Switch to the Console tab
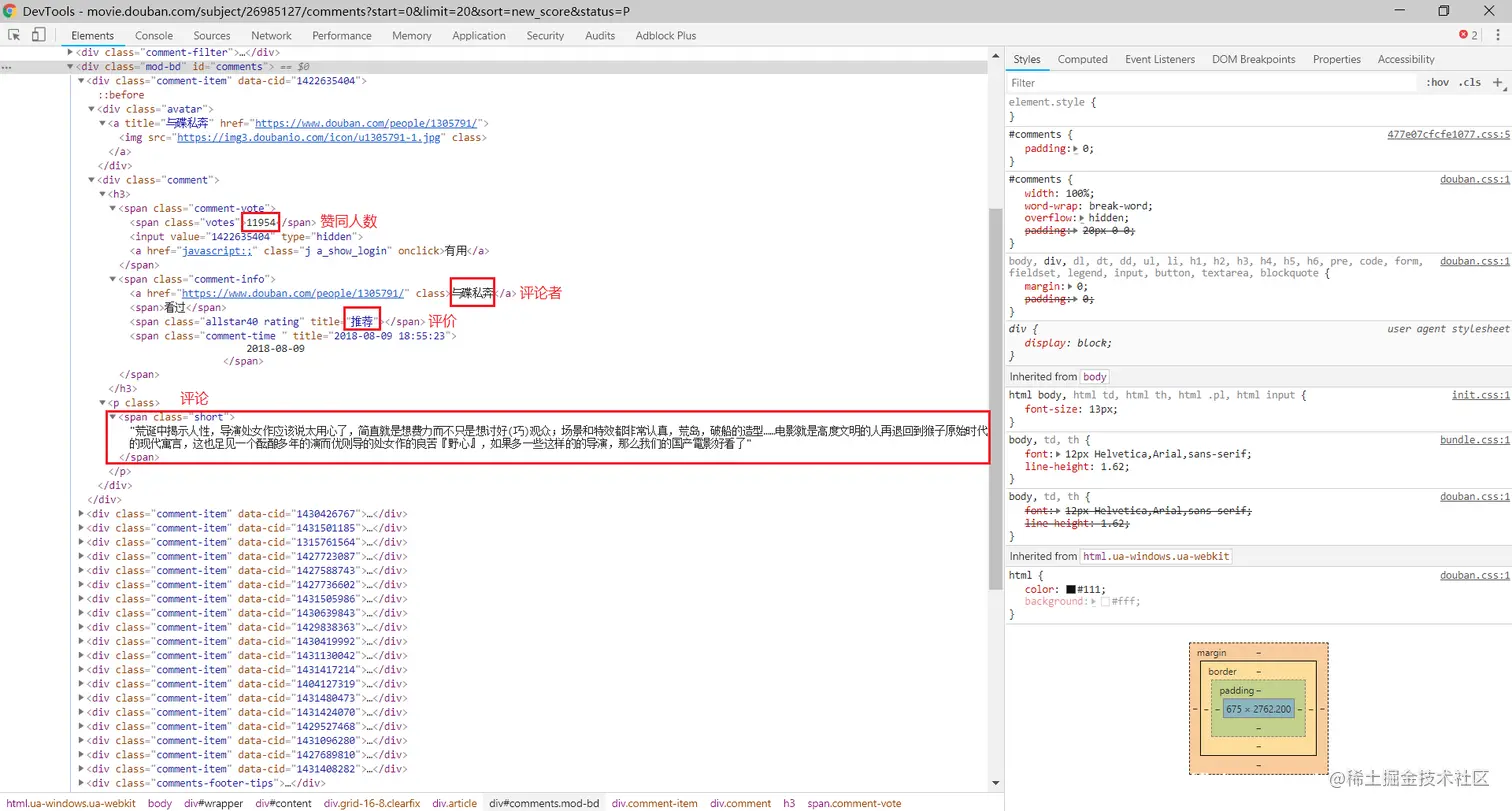The height and width of the screenshot is (811, 1512). (x=154, y=35)
